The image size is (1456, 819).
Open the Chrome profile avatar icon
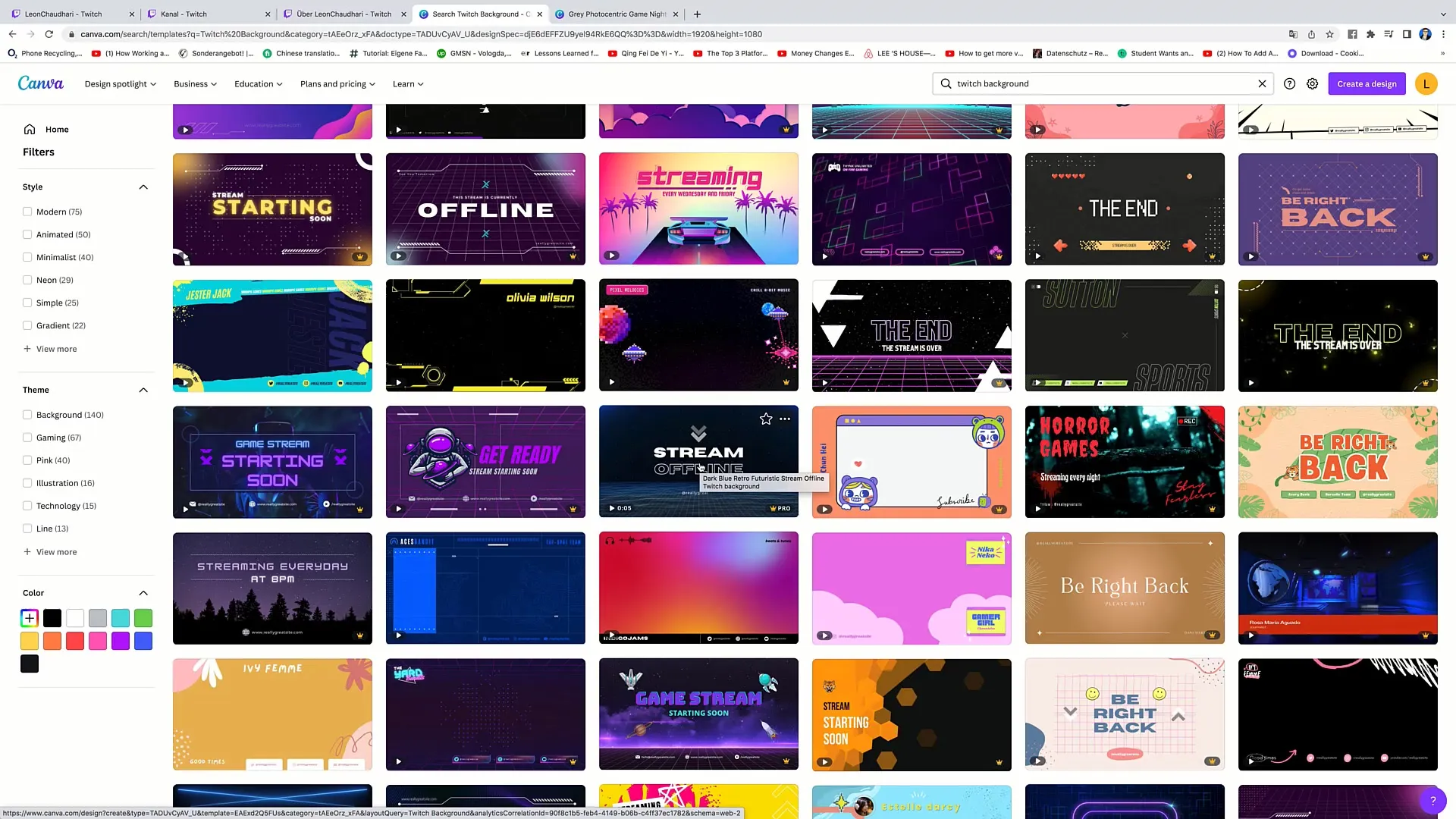pyautogui.click(x=1425, y=34)
